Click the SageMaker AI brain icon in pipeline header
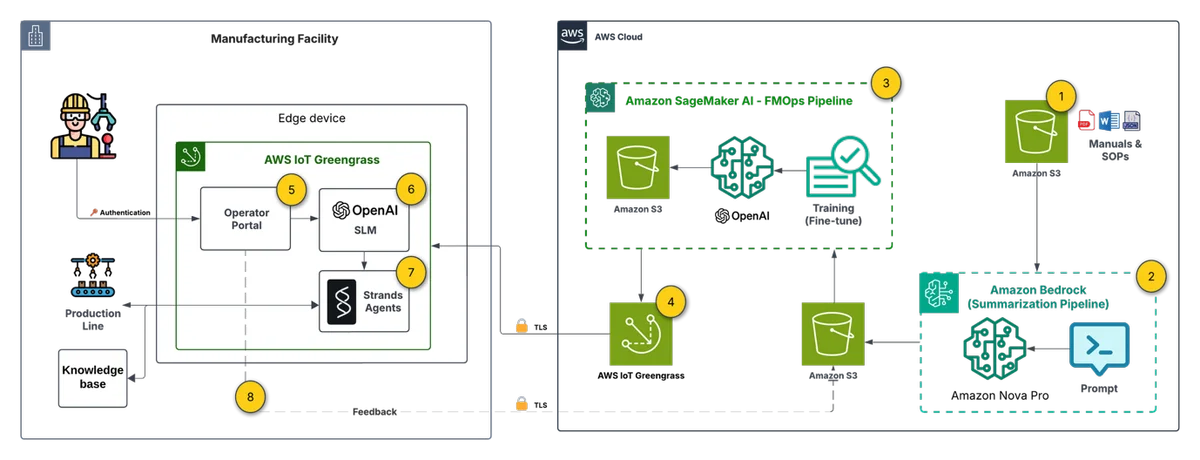The image size is (1200, 460). pos(599,97)
